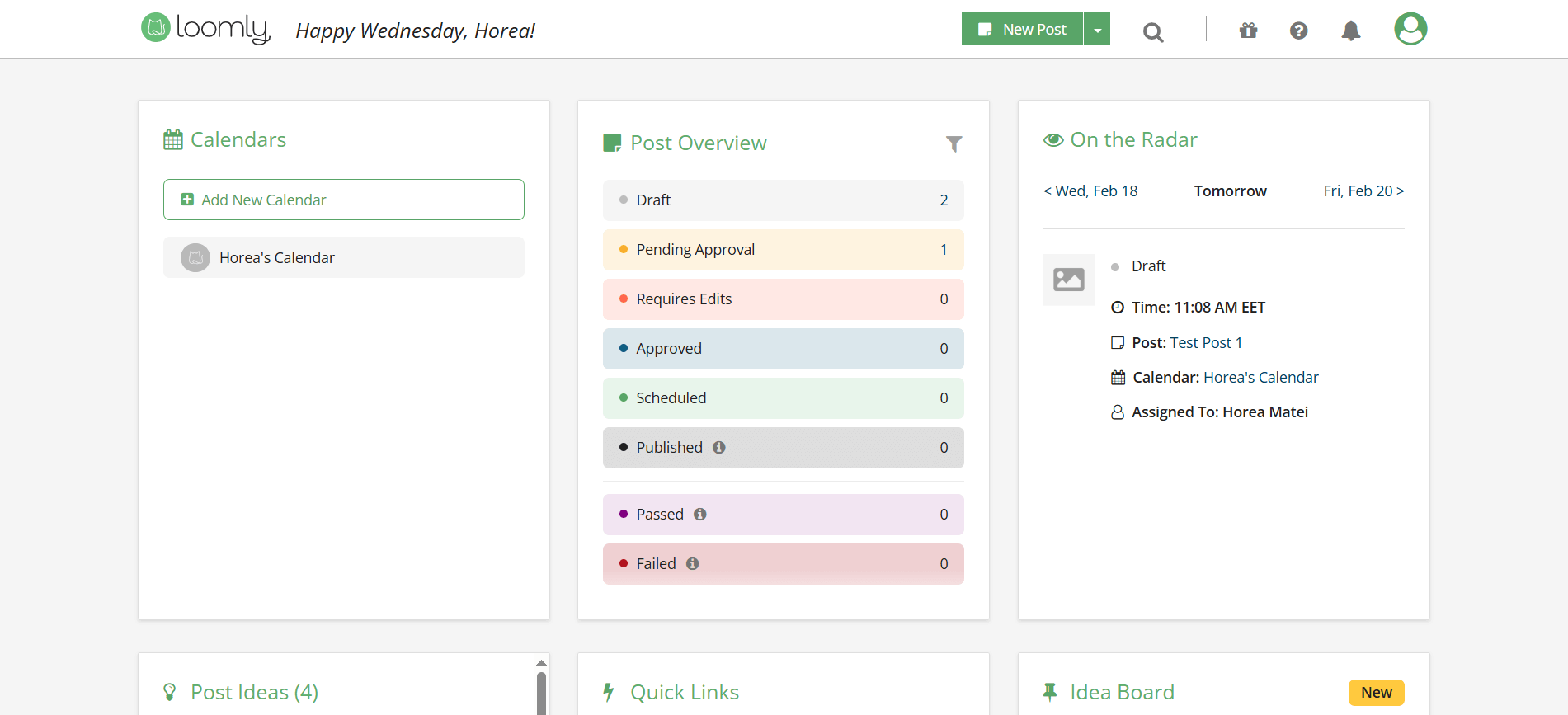Screen dimensions: 1568x715
Task: Open Horea's Calendar in the Calendars list
Action: pyautogui.click(x=344, y=257)
